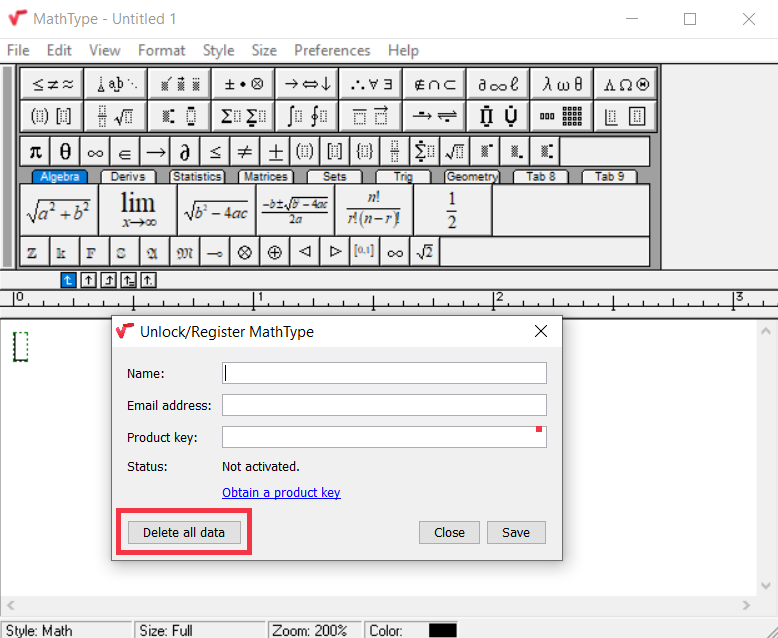Open the Obtain a product key link
The image size is (778, 638).
(x=281, y=492)
